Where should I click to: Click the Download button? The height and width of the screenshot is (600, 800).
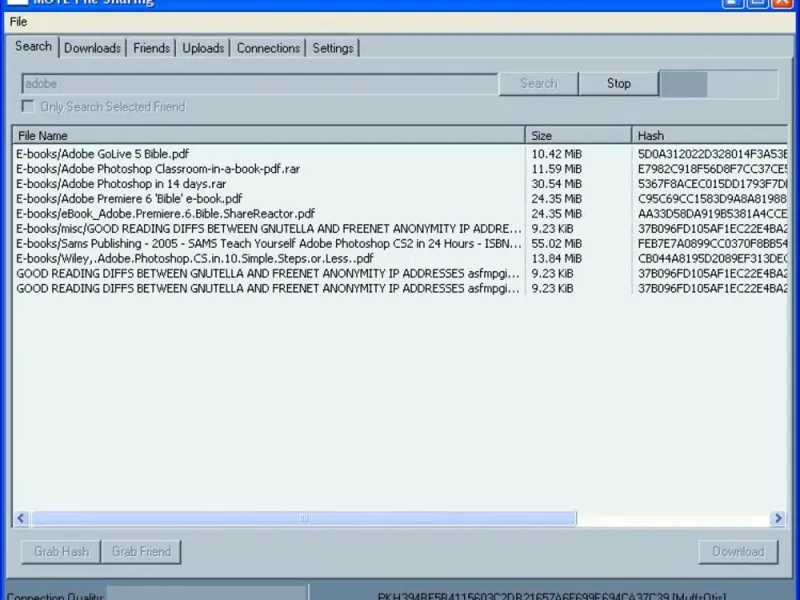tap(738, 552)
